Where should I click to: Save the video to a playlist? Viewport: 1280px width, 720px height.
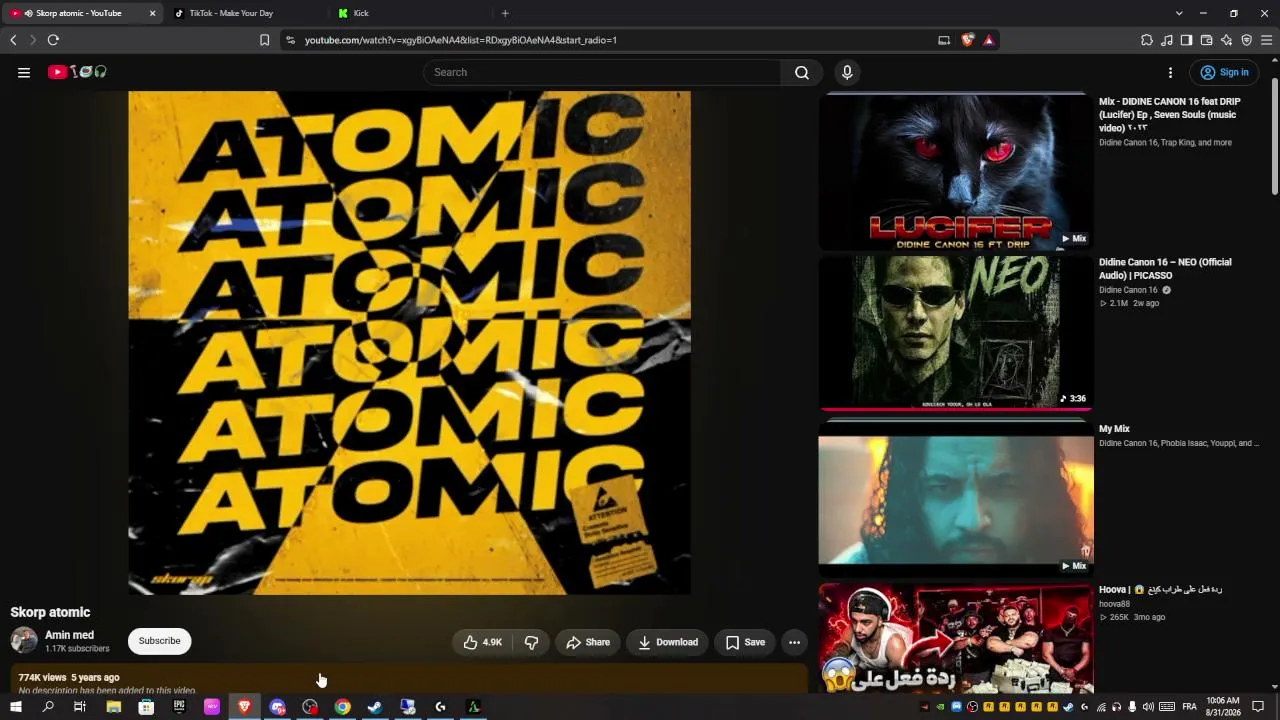745,642
